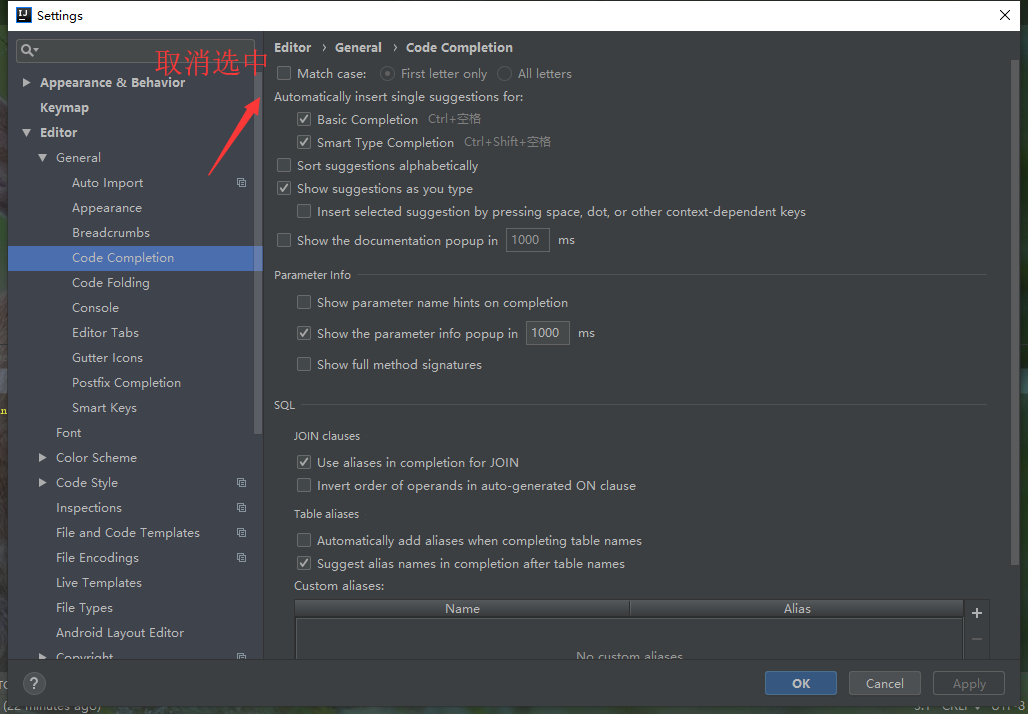1028x714 pixels.
Task: Click the IntelliJ logo in title bar
Action: click(24, 15)
